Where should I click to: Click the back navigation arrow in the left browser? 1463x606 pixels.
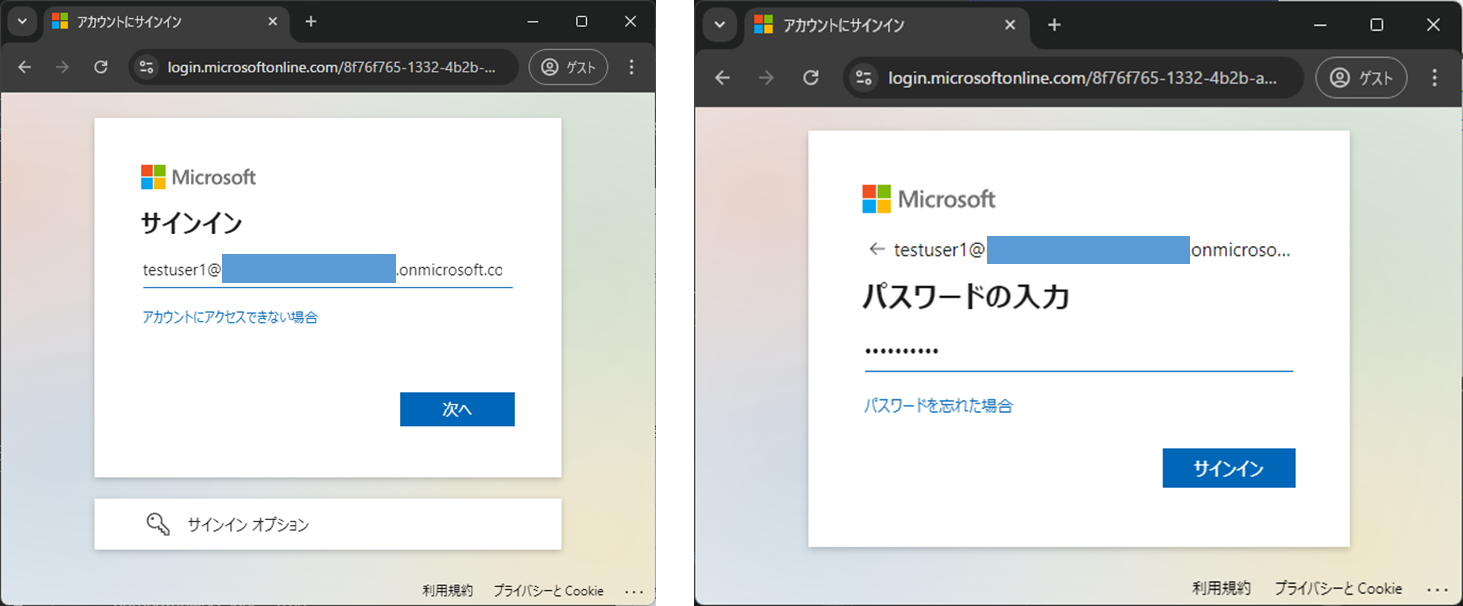pos(24,67)
